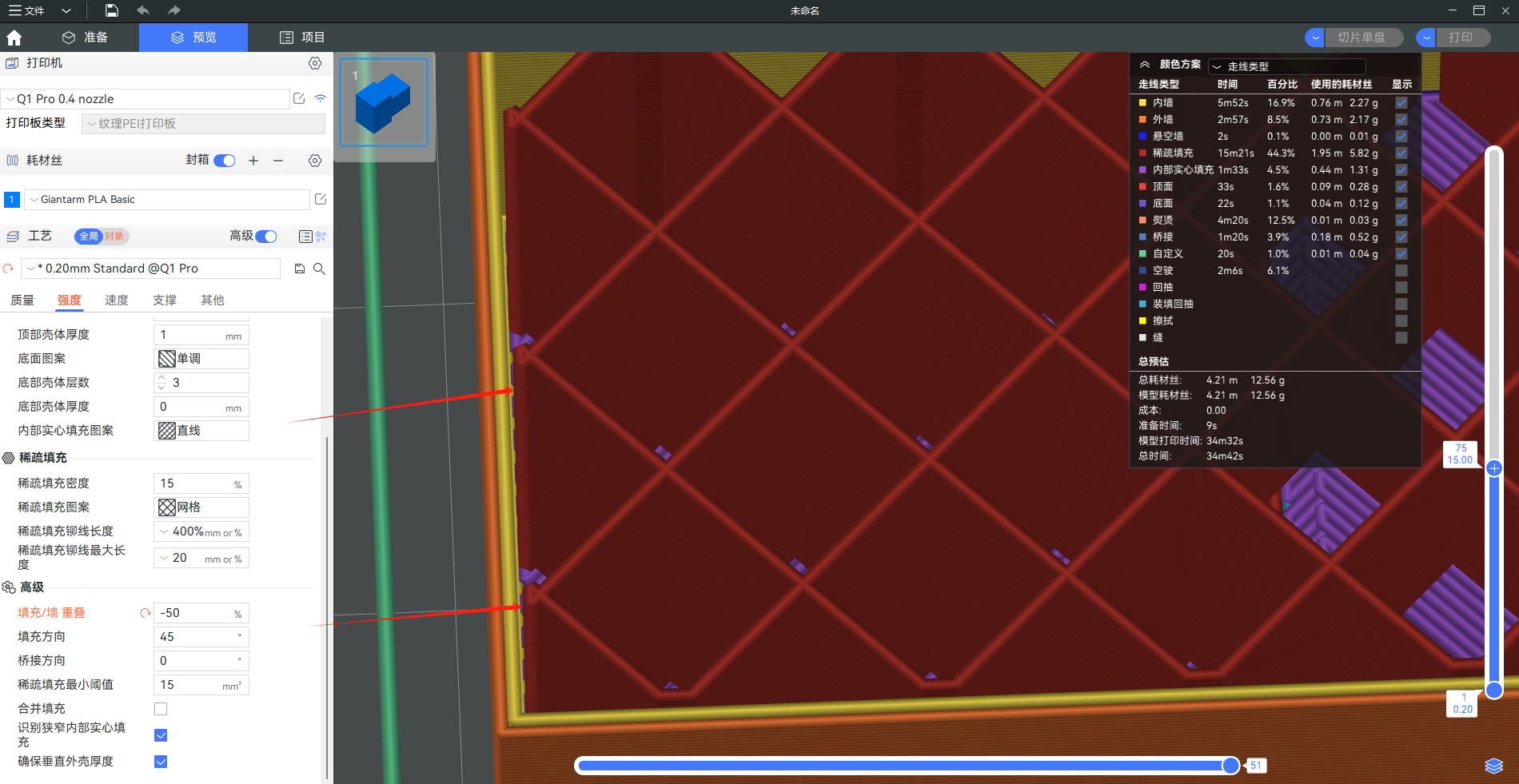Enable the 合并填充 checkbox
This screenshot has height=784, width=1519.
click(x=161, y=709)
